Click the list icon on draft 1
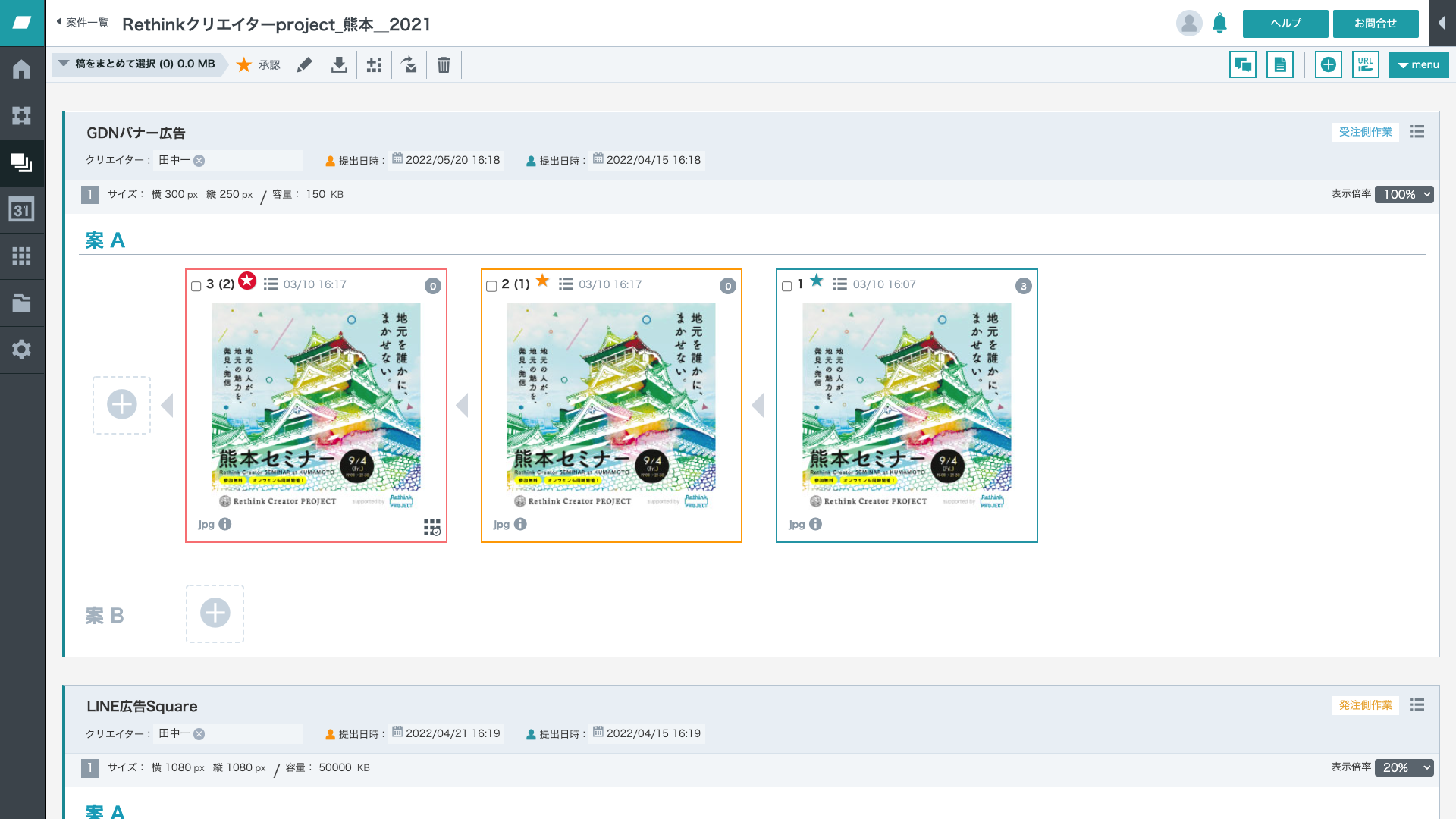This screenshot has width=1456, height=819. coord(839,284)
